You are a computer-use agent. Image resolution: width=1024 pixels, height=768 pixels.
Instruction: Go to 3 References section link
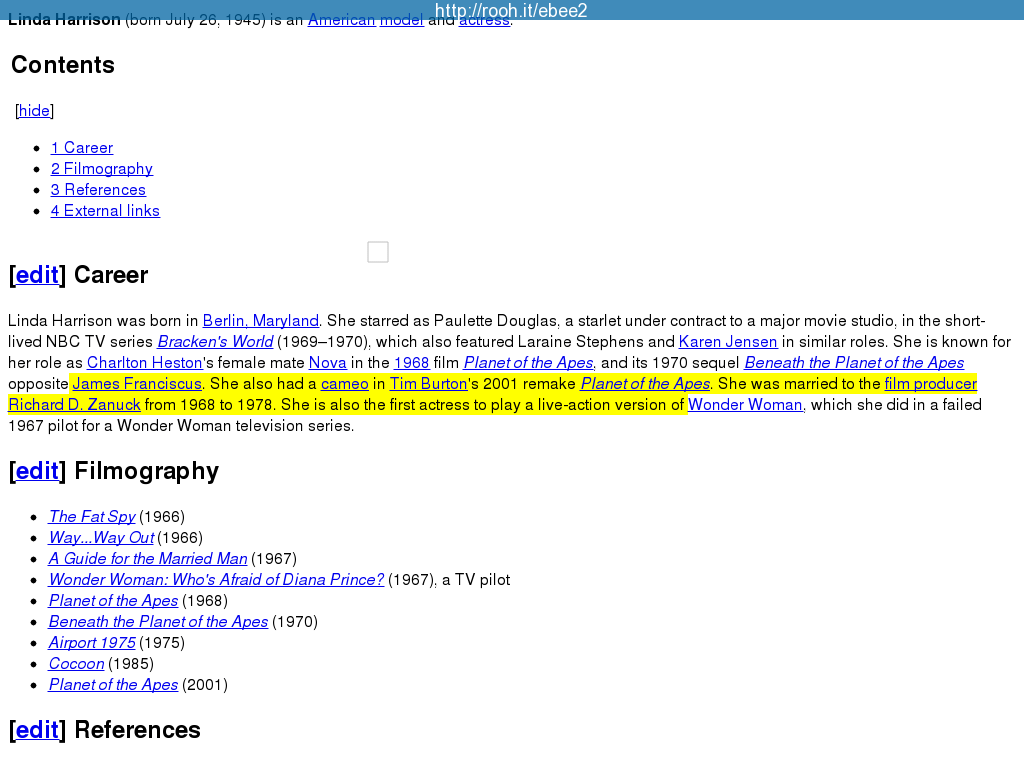tap(98, 190)
